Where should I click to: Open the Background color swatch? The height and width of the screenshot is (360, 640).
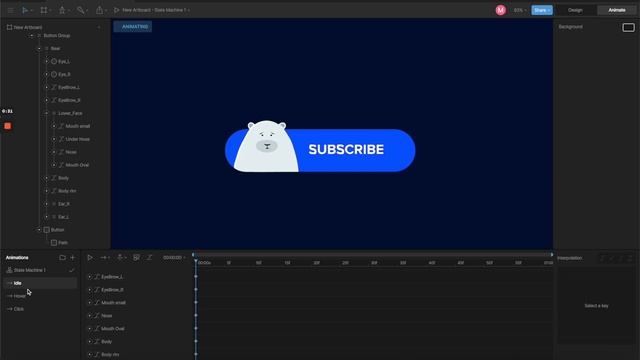pos(628,27)
